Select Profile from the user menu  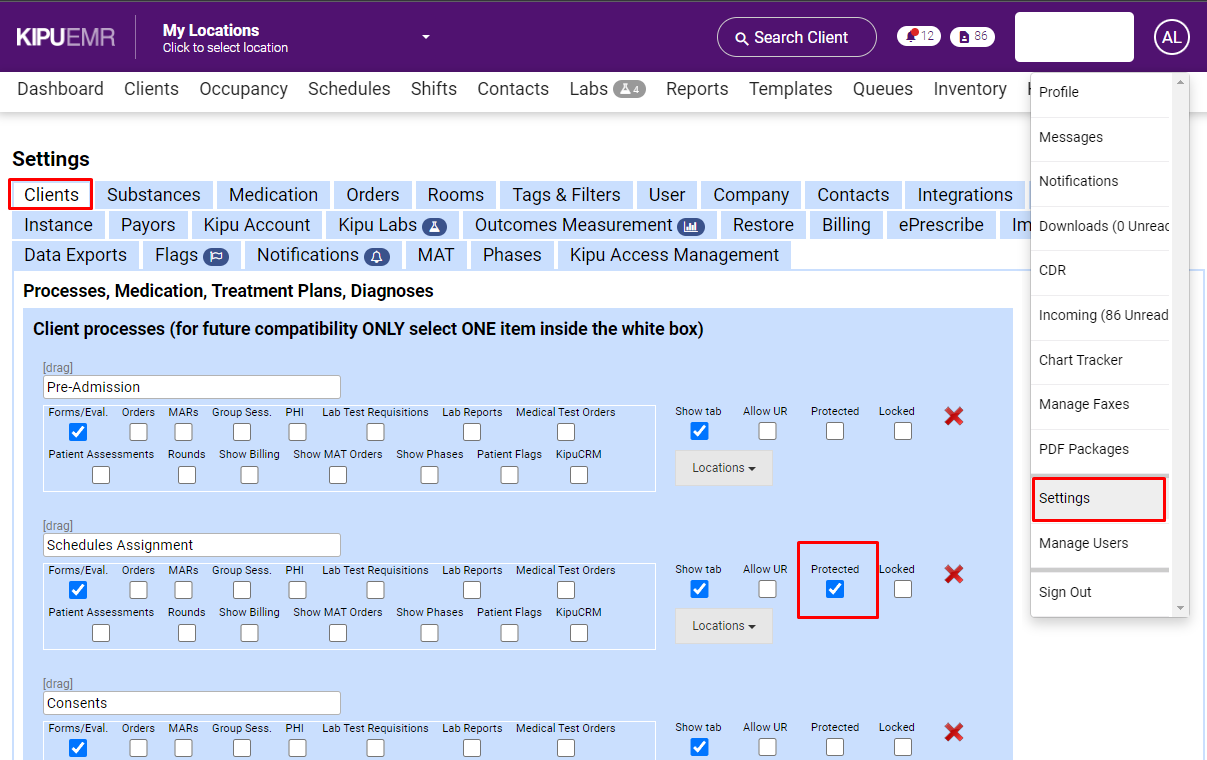tap(1101, 92)
